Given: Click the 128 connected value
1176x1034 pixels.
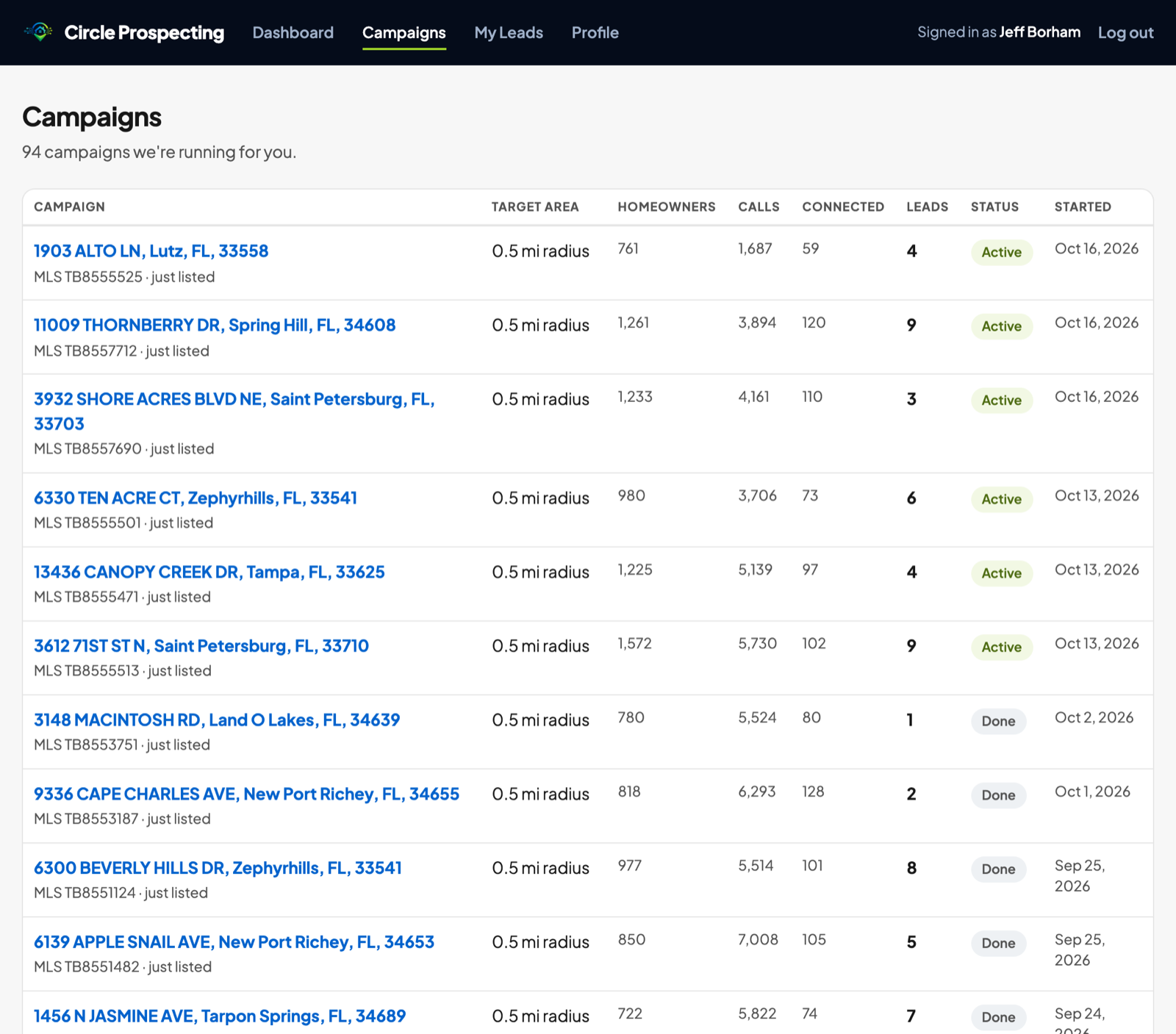Looking at the screenshot, I should [813, 791].
